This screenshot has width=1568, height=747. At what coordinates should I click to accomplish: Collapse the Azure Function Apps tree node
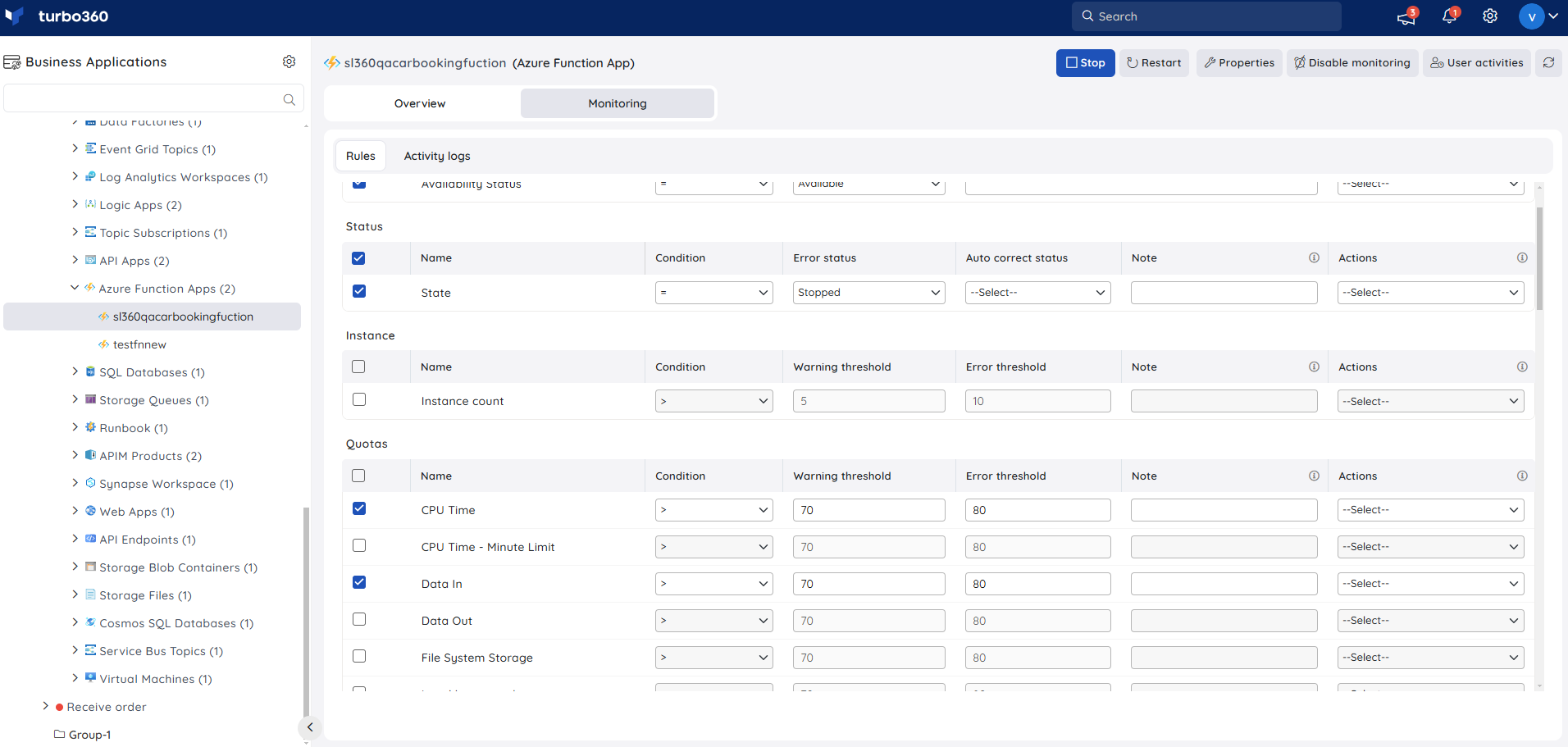pos(75,288)
